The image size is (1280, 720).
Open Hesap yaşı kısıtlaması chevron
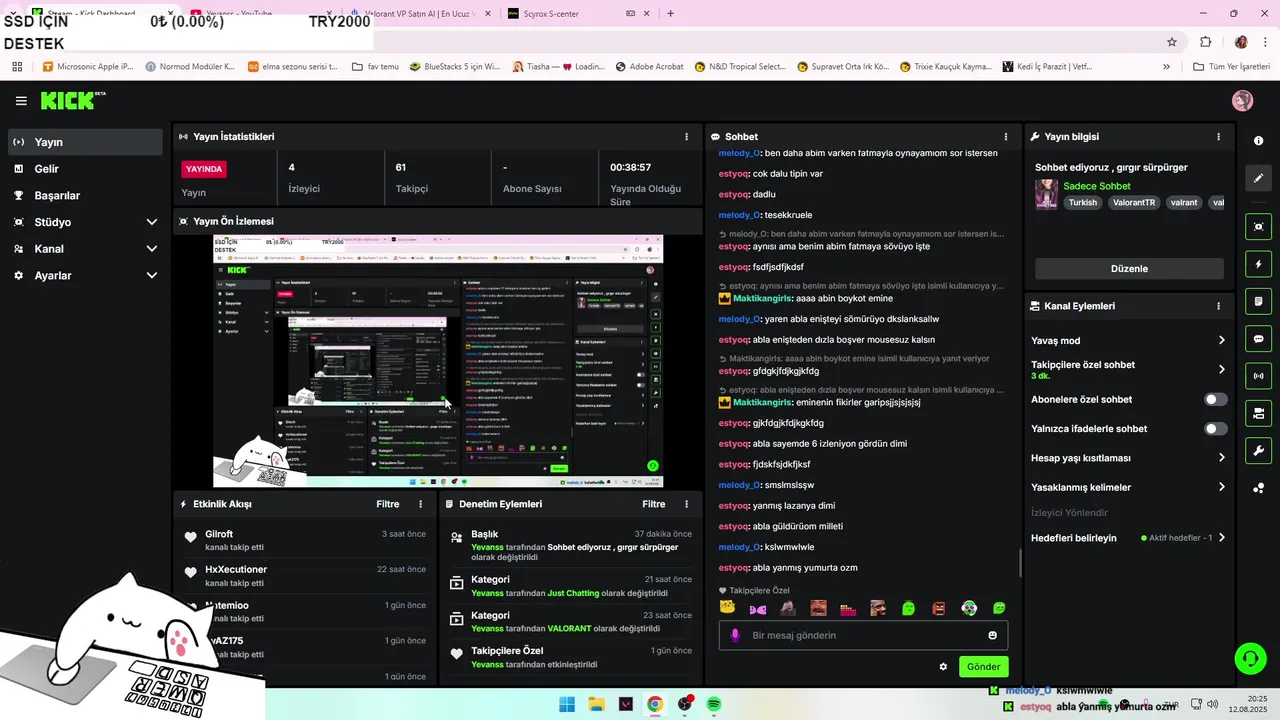coord(1221,458)
